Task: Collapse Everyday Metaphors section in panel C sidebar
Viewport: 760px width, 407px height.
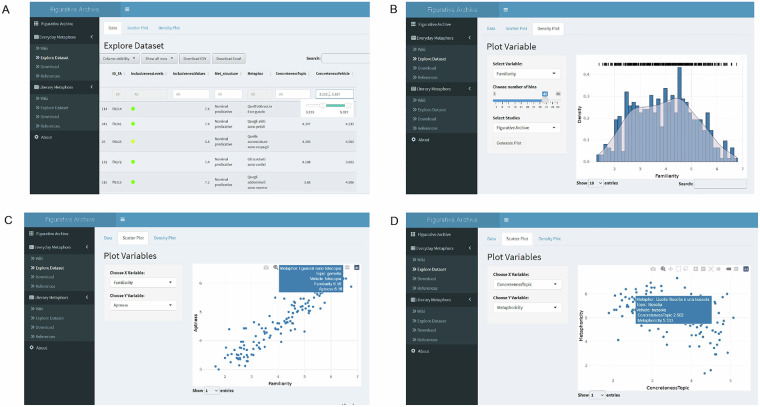Action: tap(87, 247)
